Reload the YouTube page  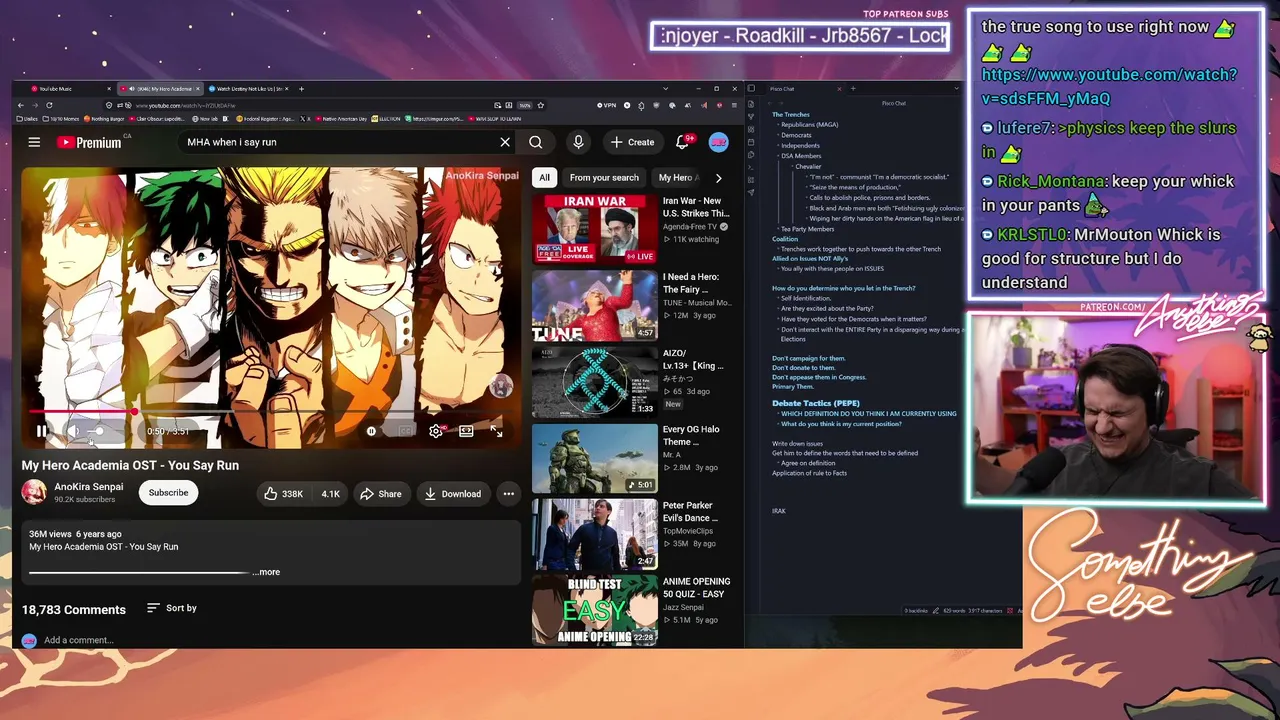(49, 105)
